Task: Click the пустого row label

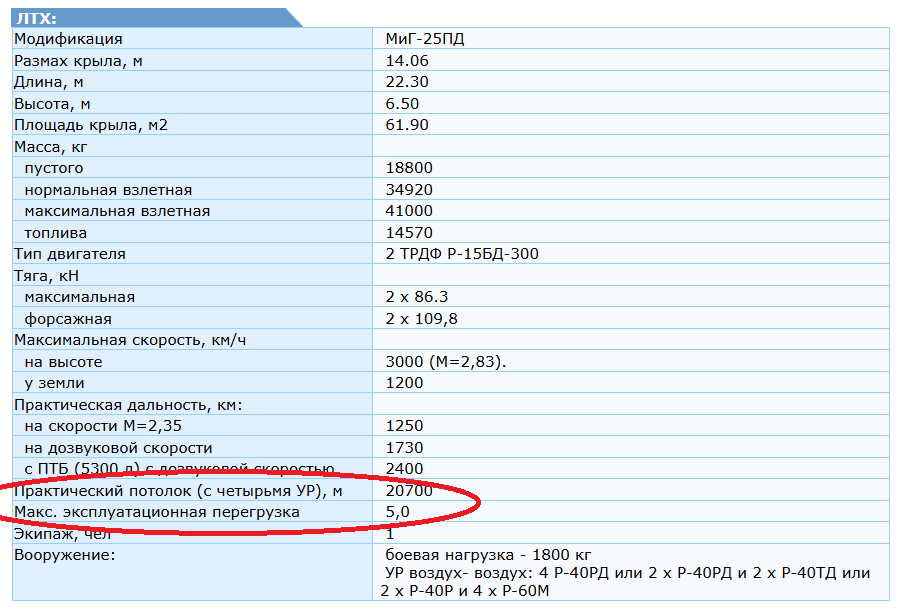Action: [54, 168]
